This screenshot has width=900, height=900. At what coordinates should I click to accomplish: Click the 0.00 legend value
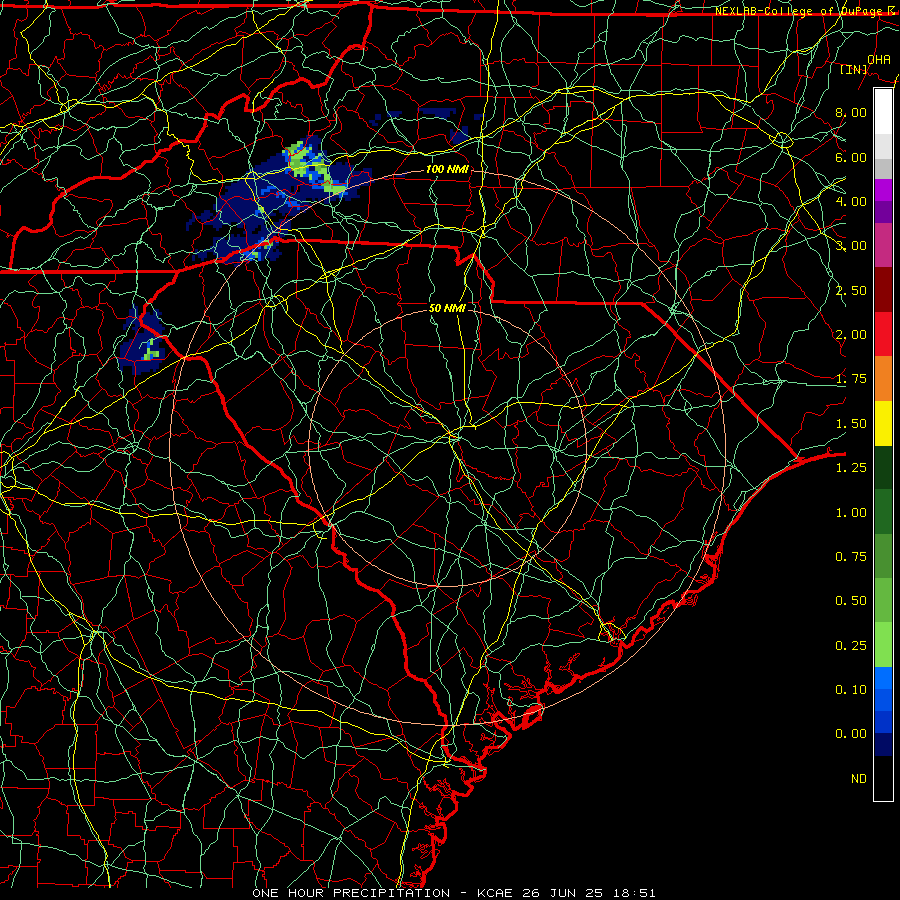[x=851, y=734]
